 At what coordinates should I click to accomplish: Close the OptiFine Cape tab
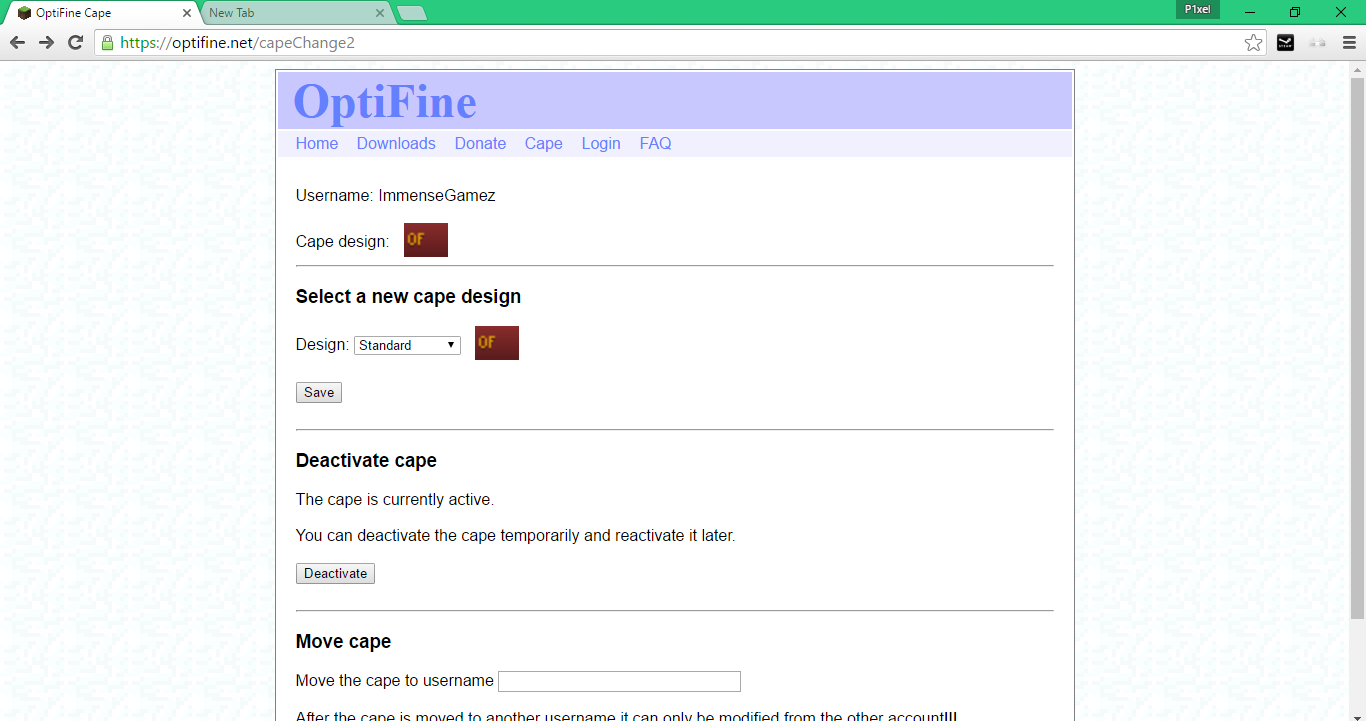(x=186, y=13)
